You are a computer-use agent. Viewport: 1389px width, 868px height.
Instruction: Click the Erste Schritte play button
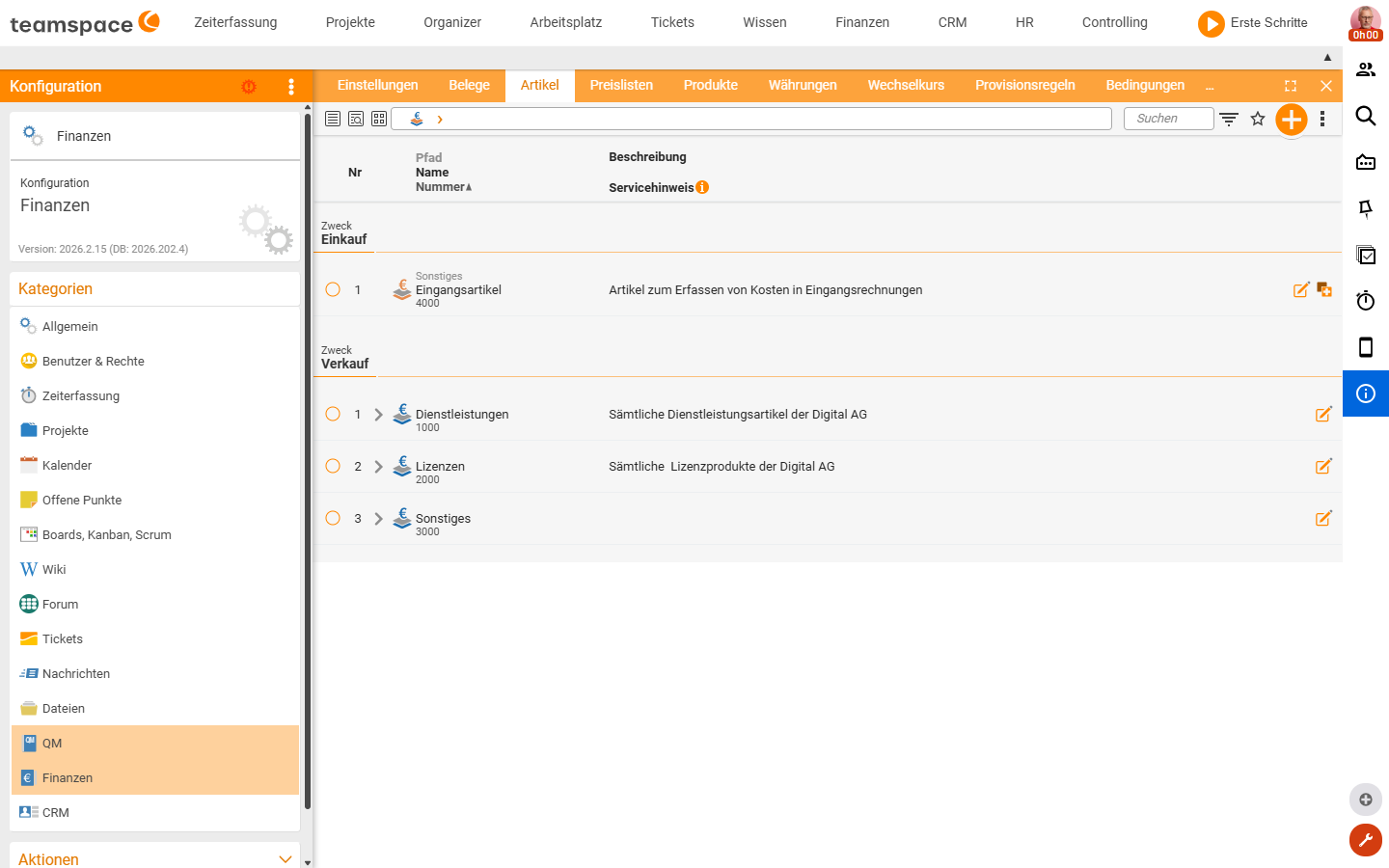1212,23
